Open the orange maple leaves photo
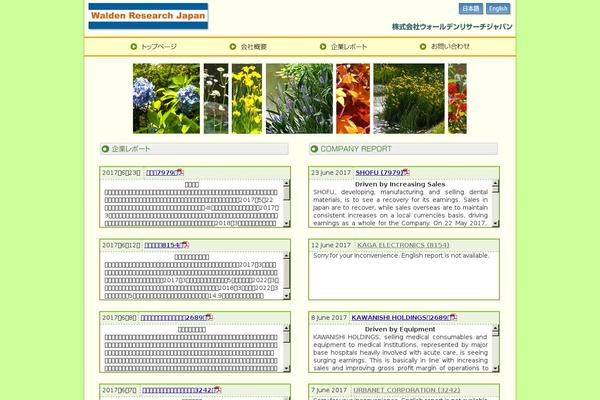 tap(353, 98)
